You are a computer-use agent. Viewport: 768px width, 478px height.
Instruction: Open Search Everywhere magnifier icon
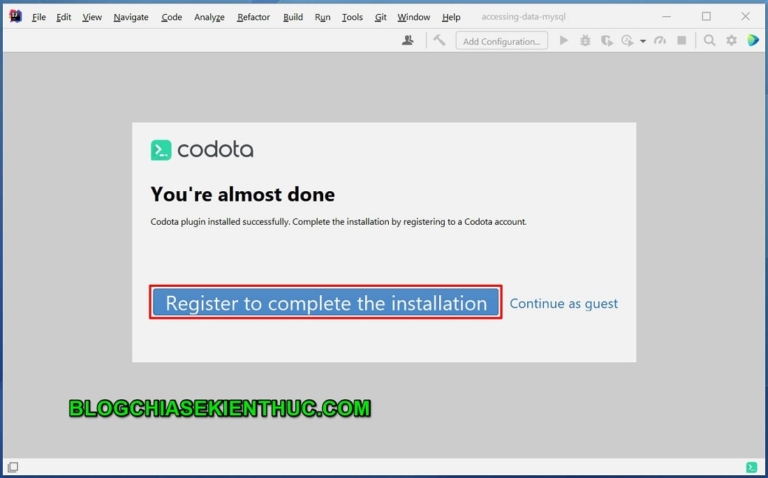tap(709, 41)
